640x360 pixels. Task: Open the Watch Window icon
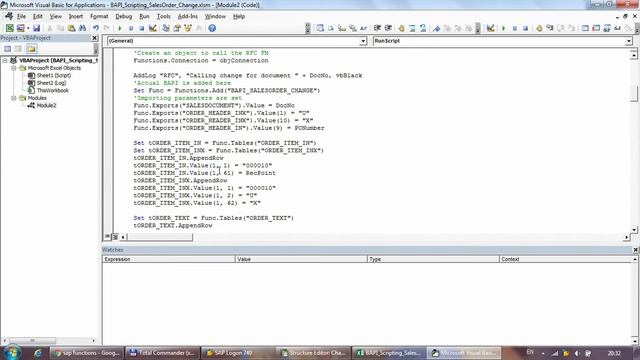point(607,28)
